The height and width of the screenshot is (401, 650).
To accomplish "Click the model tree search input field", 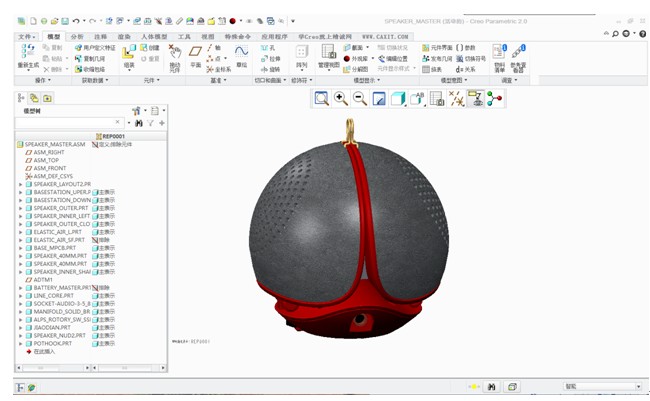I will pyautogui.click(x=69, y=123).
